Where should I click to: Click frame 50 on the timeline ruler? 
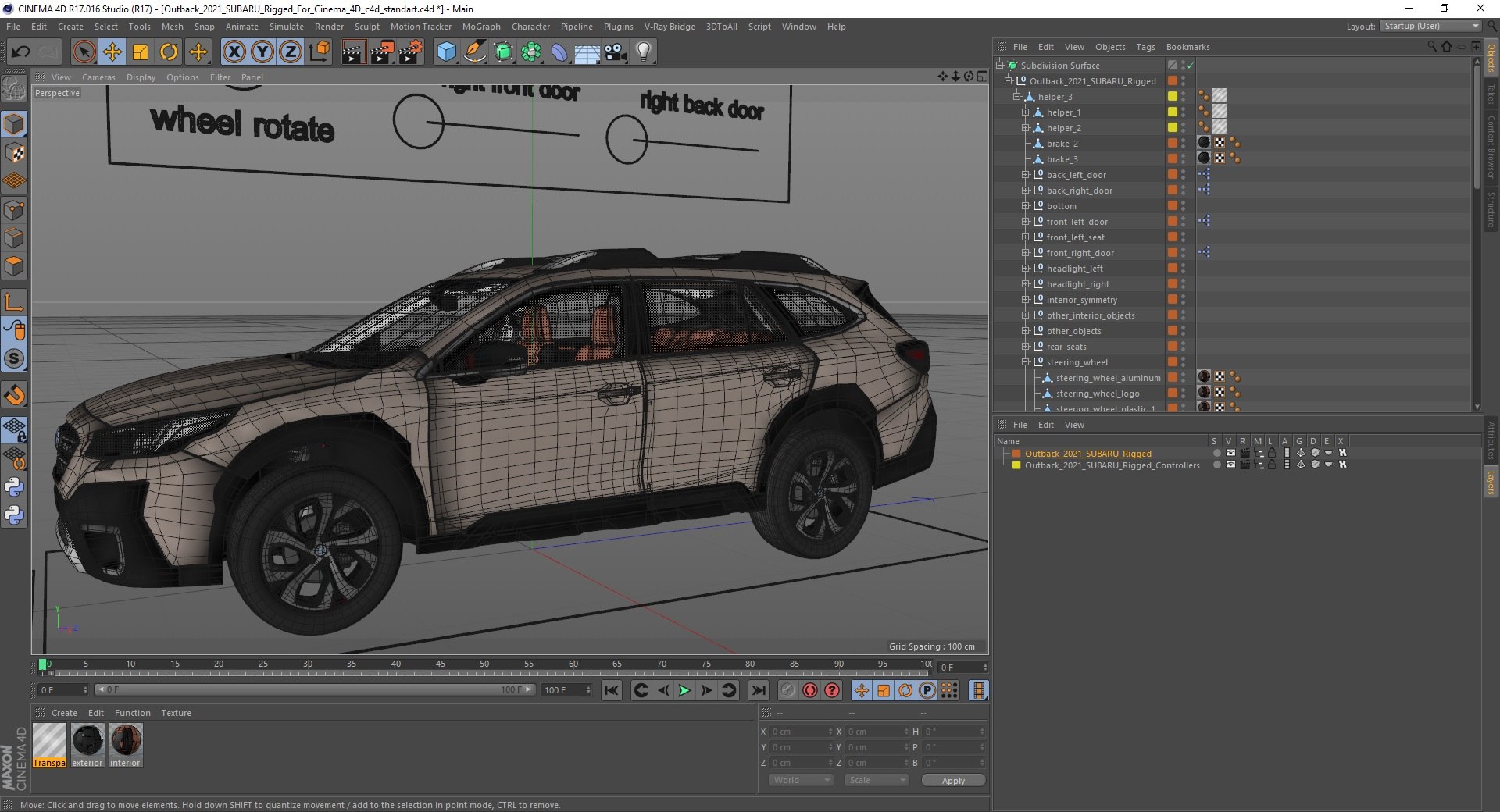484,664
